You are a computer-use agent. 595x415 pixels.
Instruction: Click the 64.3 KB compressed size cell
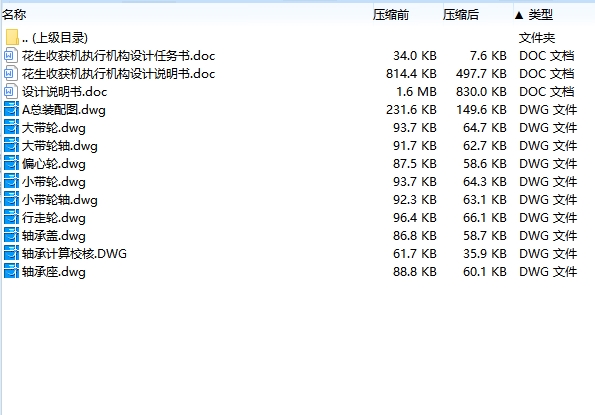click(485, 182)
